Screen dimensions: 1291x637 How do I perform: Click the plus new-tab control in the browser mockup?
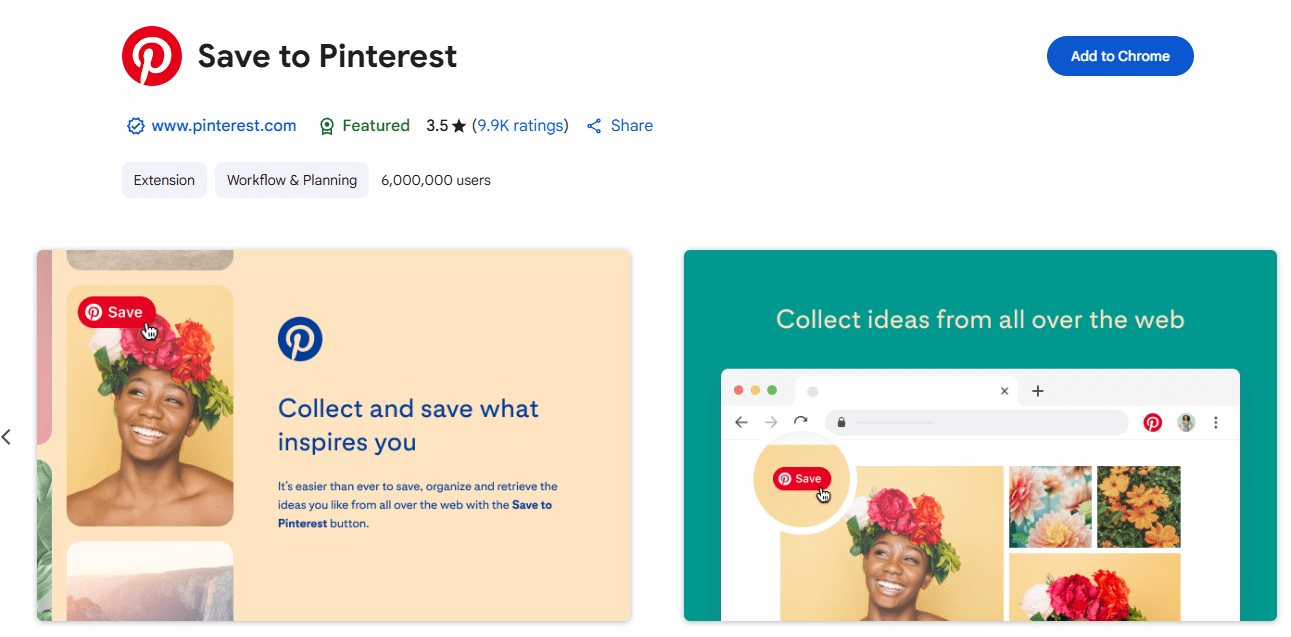pyautogui.click(x=1037, y=391)
